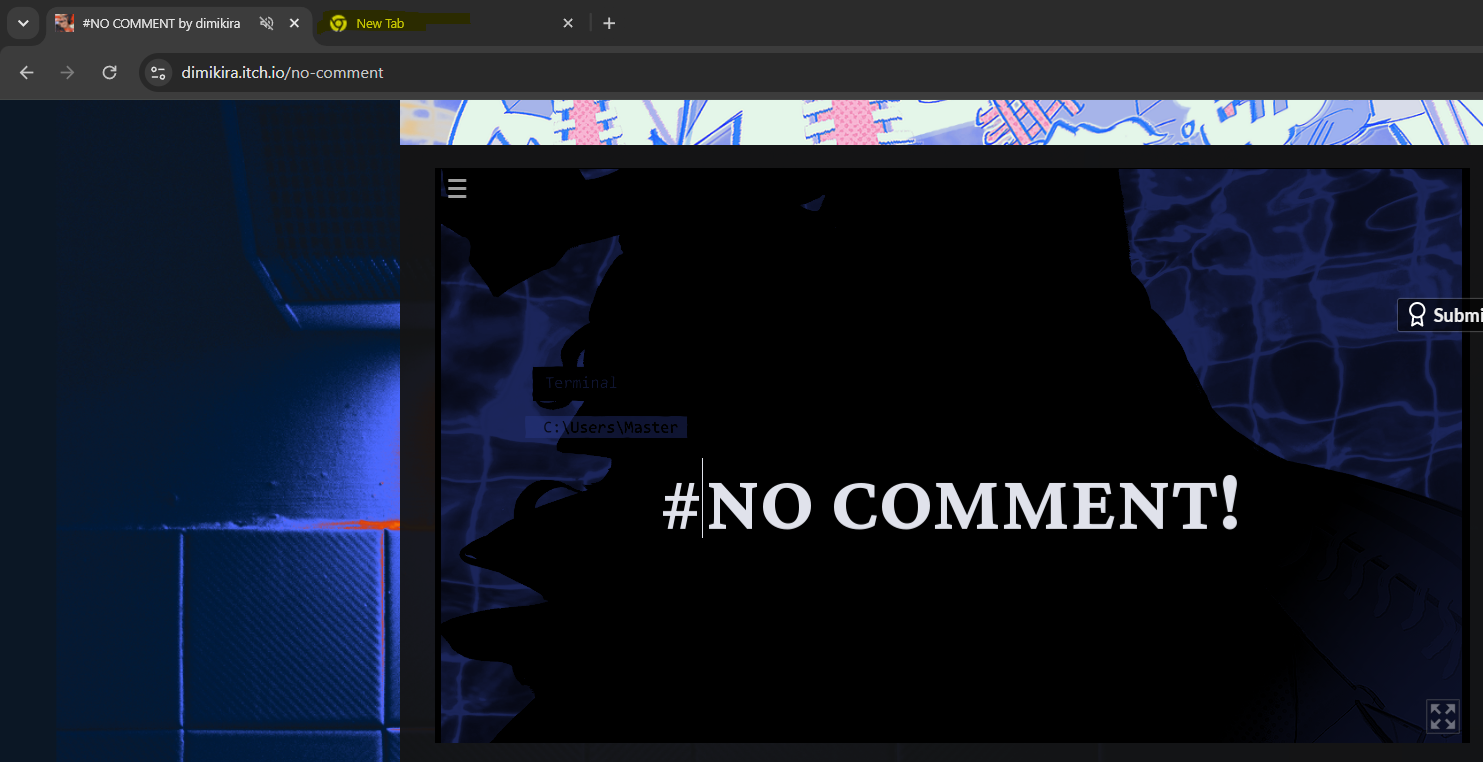The image size is (1483, 762).
Task: Close the #NO COMMENT by dimikira tab
Action: click(x=294, y=23)
